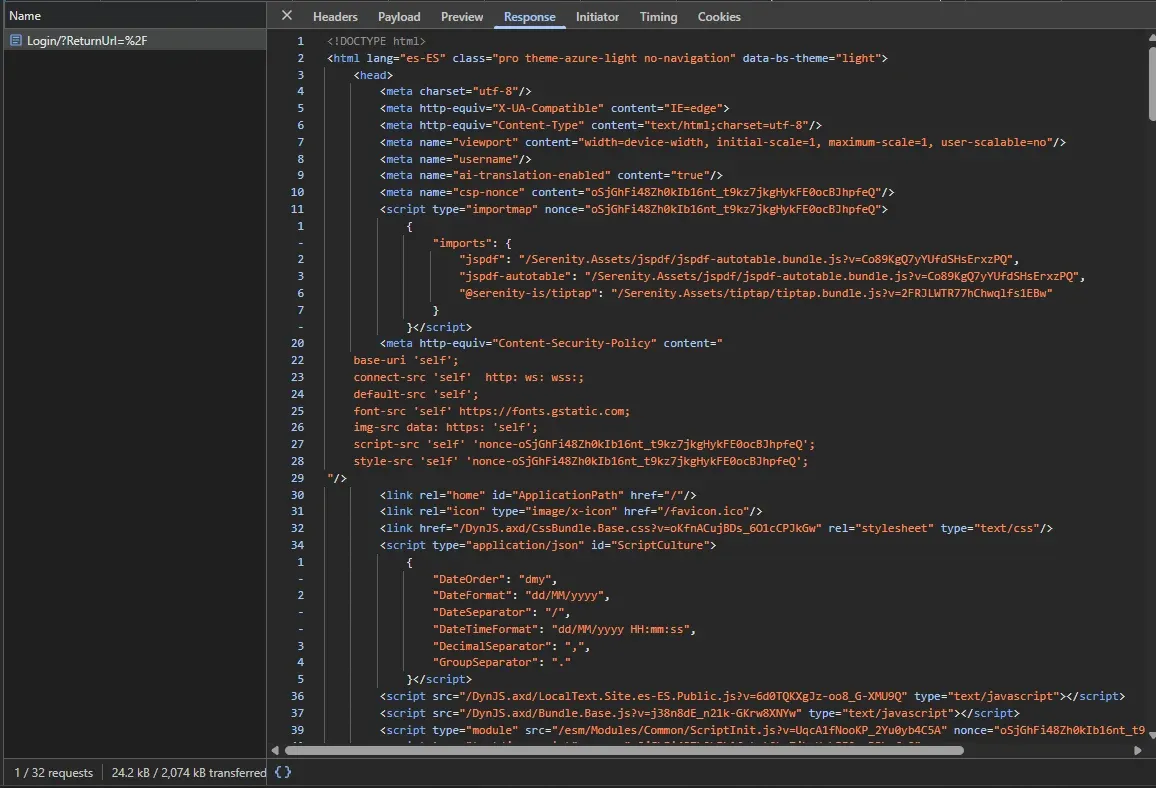Close the response details panel
1156x788 pixels.
point(287,15)
